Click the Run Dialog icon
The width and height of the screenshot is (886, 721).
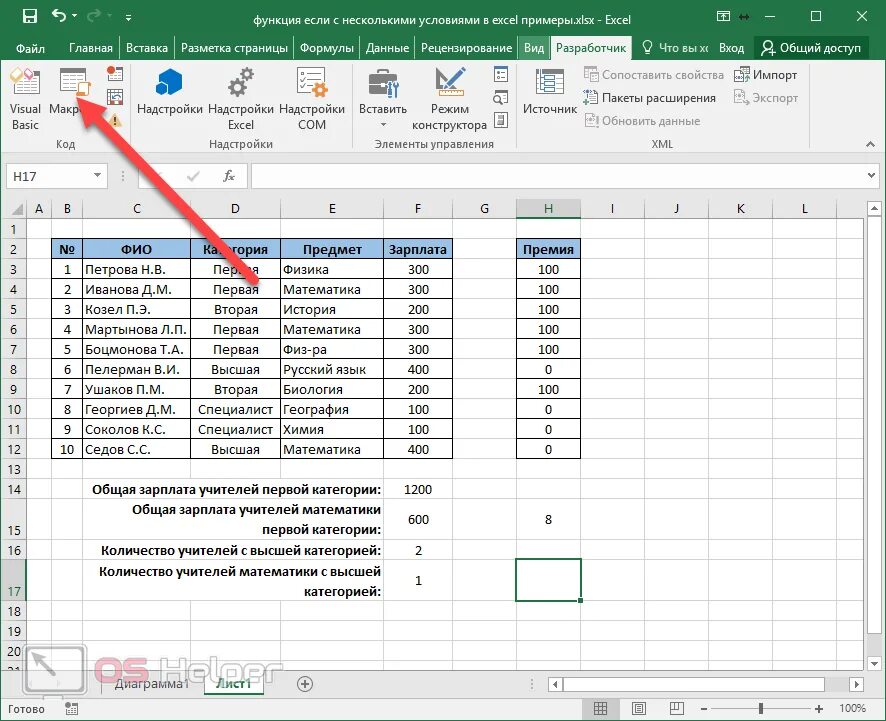coord(501,120)
